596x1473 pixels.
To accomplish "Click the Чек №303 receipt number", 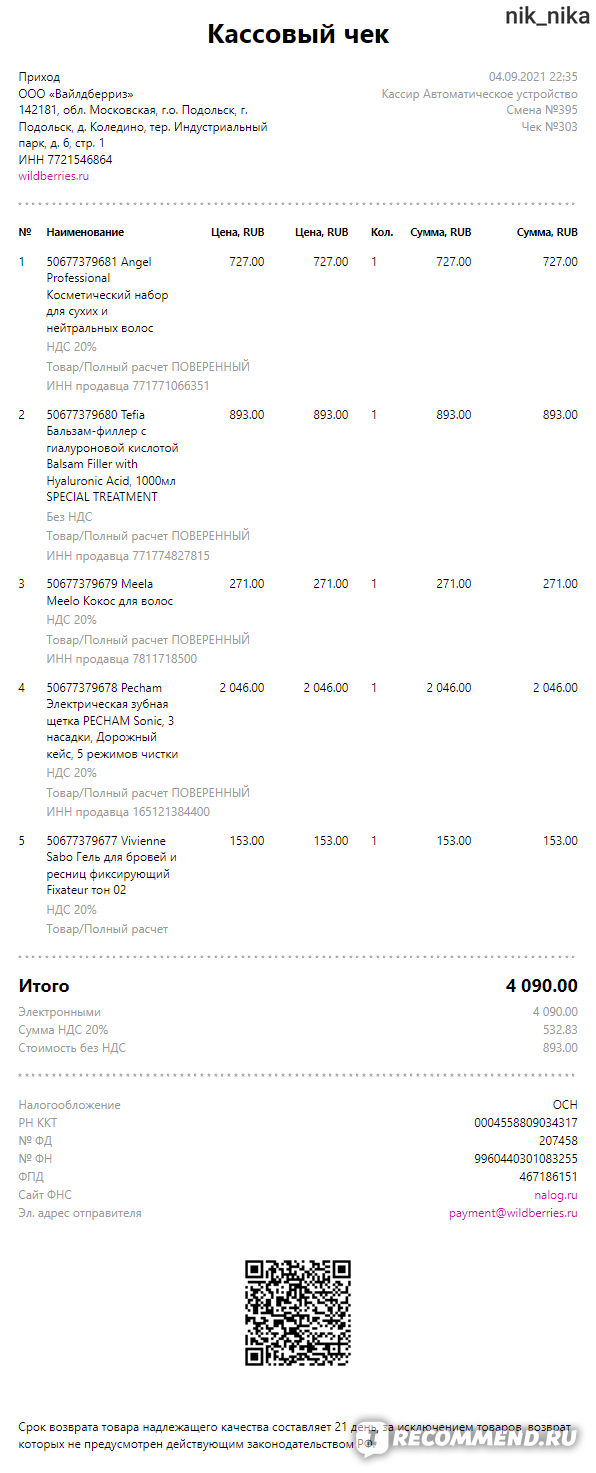I will (x=549, y=127).
